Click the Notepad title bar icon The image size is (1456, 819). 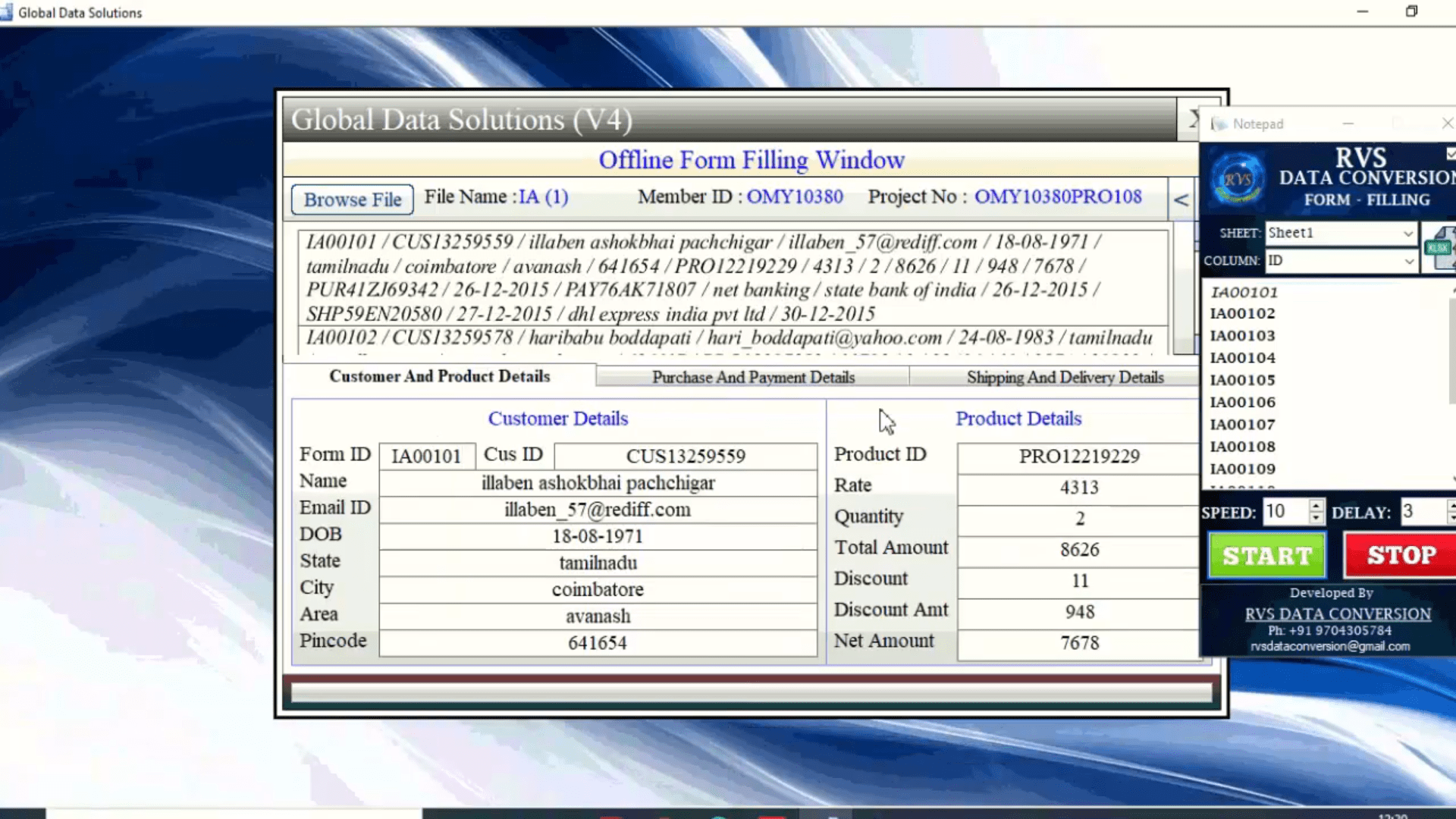point(1219,124)
